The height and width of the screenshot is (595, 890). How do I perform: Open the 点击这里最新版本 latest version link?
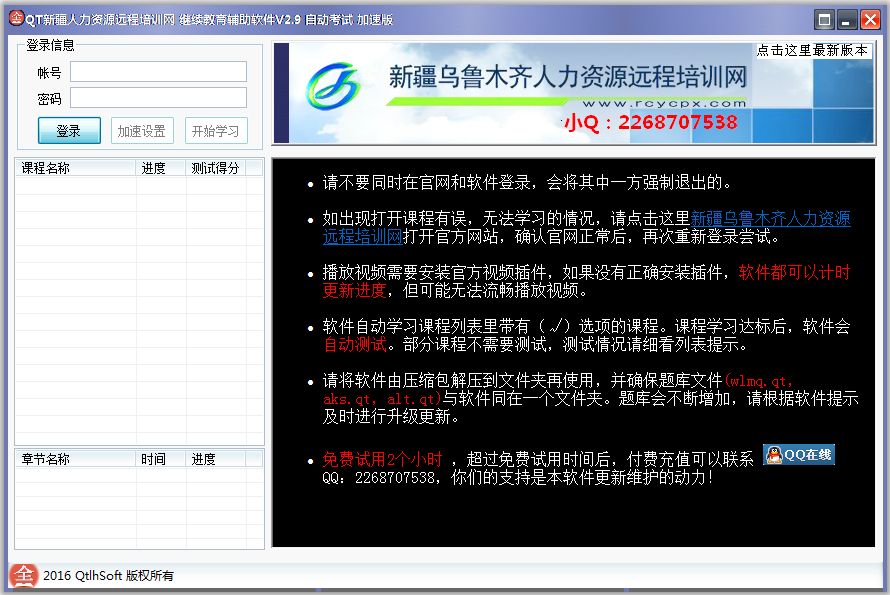(812, 50)
